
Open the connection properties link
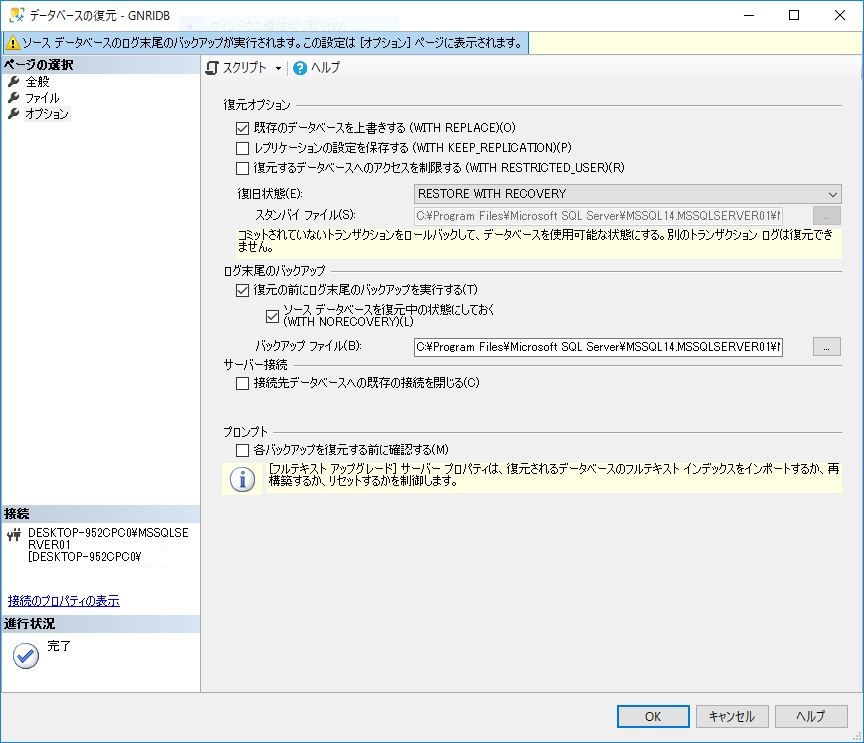click(64, 601)
